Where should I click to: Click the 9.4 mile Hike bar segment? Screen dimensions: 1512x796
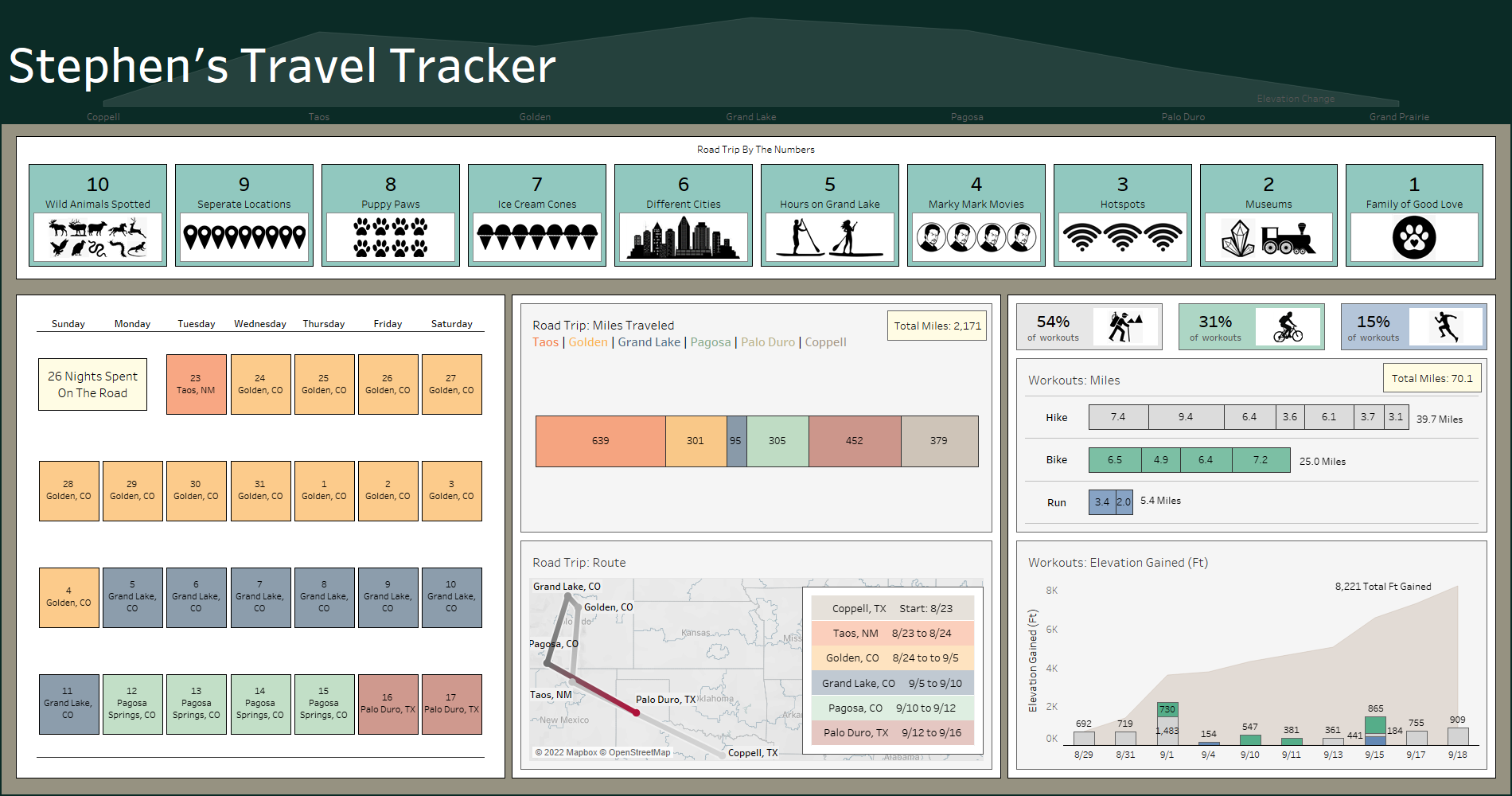pyautogui.click(x=1185, y=417)
